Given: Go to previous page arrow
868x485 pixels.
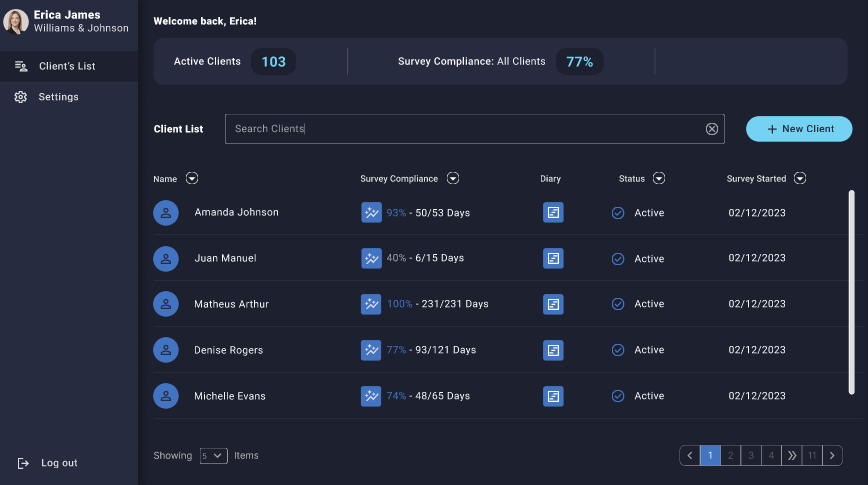Looking at the screenshot, I should (x=690, y=456).
